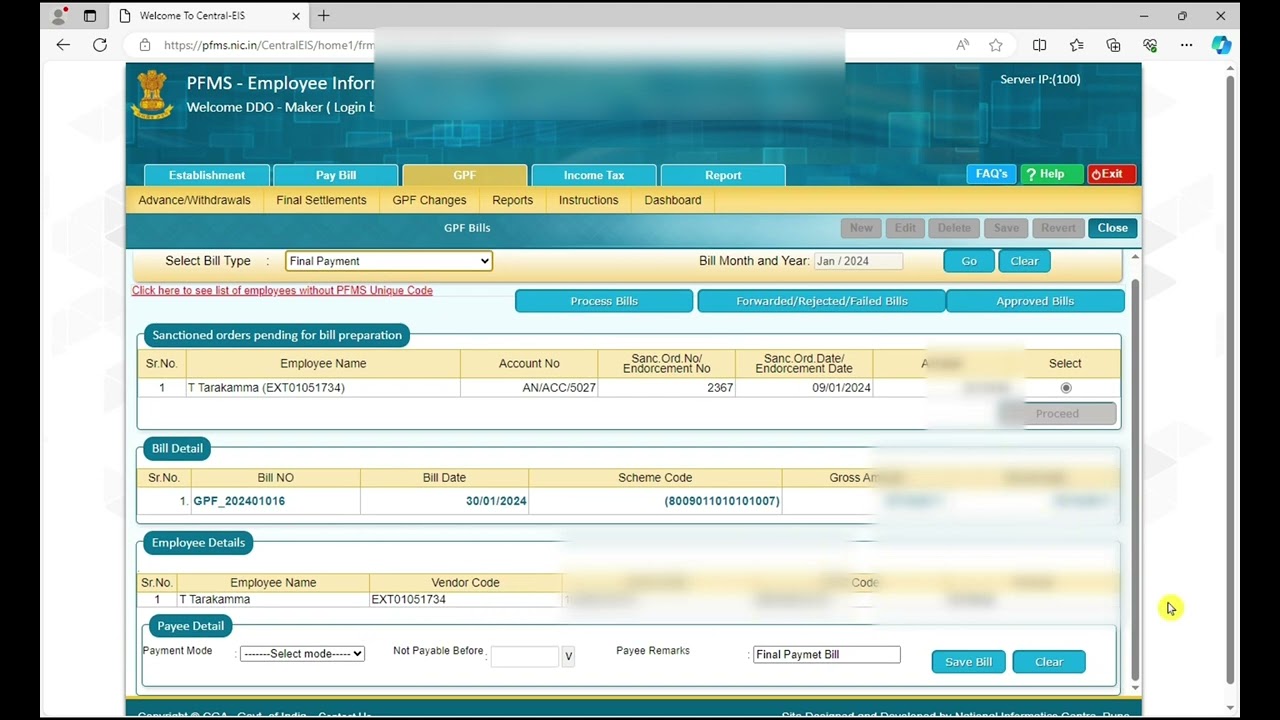Click scheme code (8009011010101007)
The width and height of the screenshot is (1280, 720).
[x=722, y=501]
